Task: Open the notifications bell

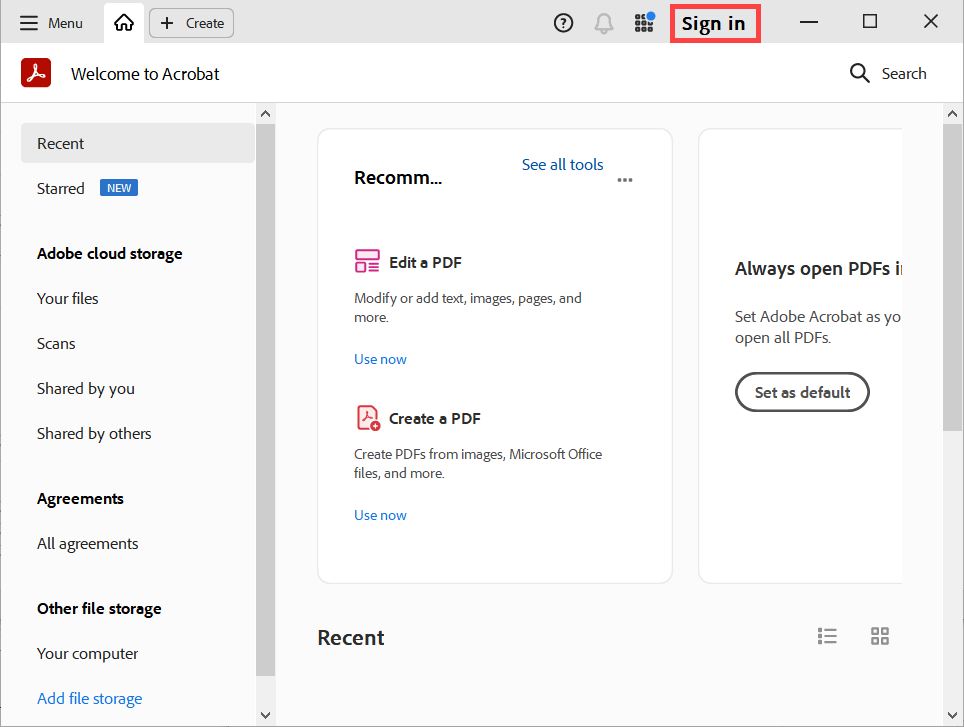Action: pyautogui.click(x=604, y=23)
